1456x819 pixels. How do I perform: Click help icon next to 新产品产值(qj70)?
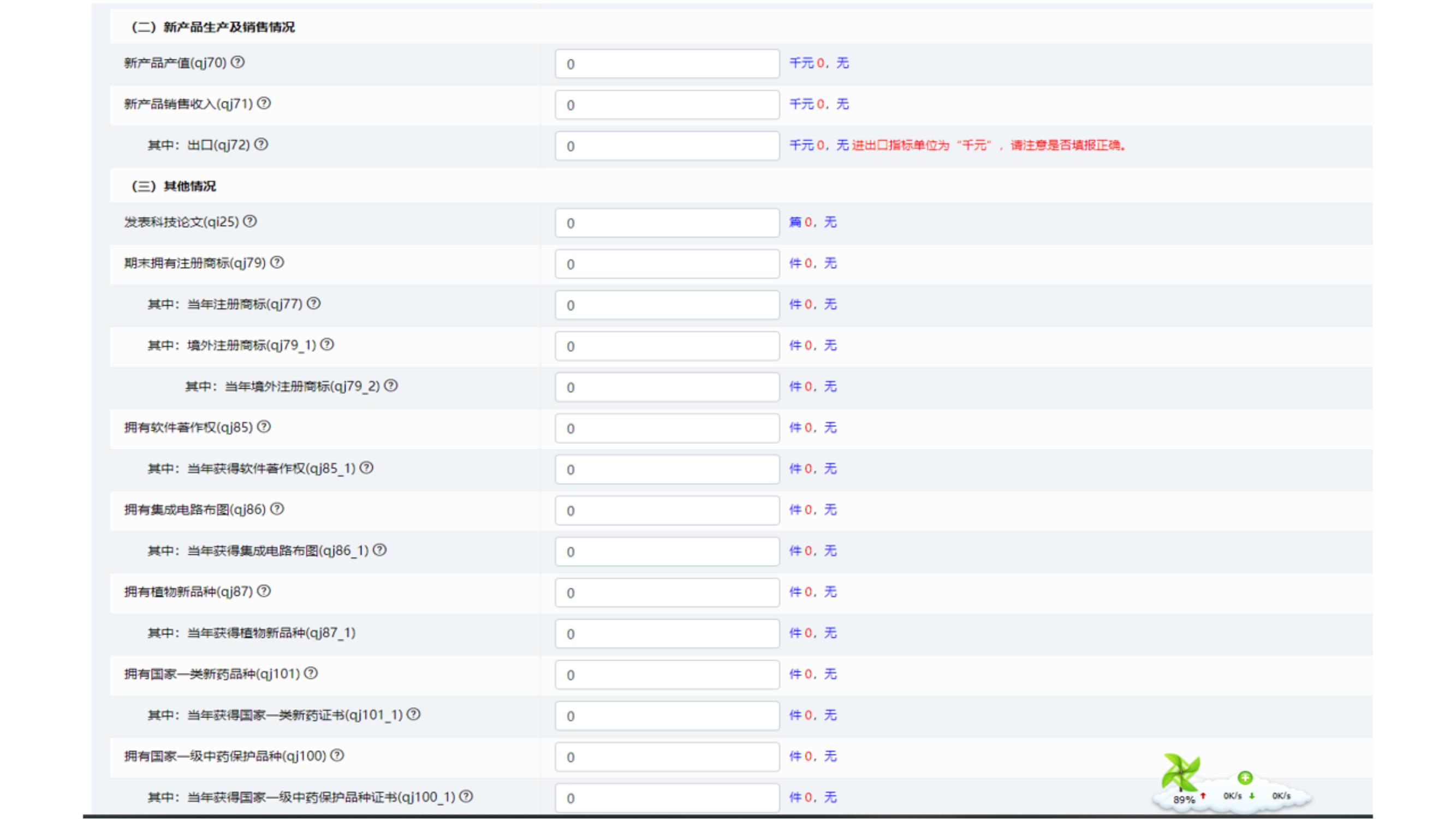(238, 62)
